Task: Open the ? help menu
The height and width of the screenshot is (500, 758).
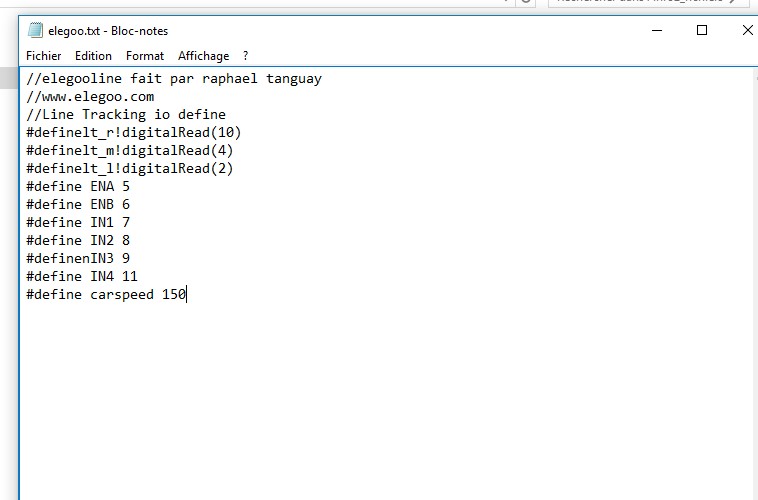Action: [x=246, y=56]
